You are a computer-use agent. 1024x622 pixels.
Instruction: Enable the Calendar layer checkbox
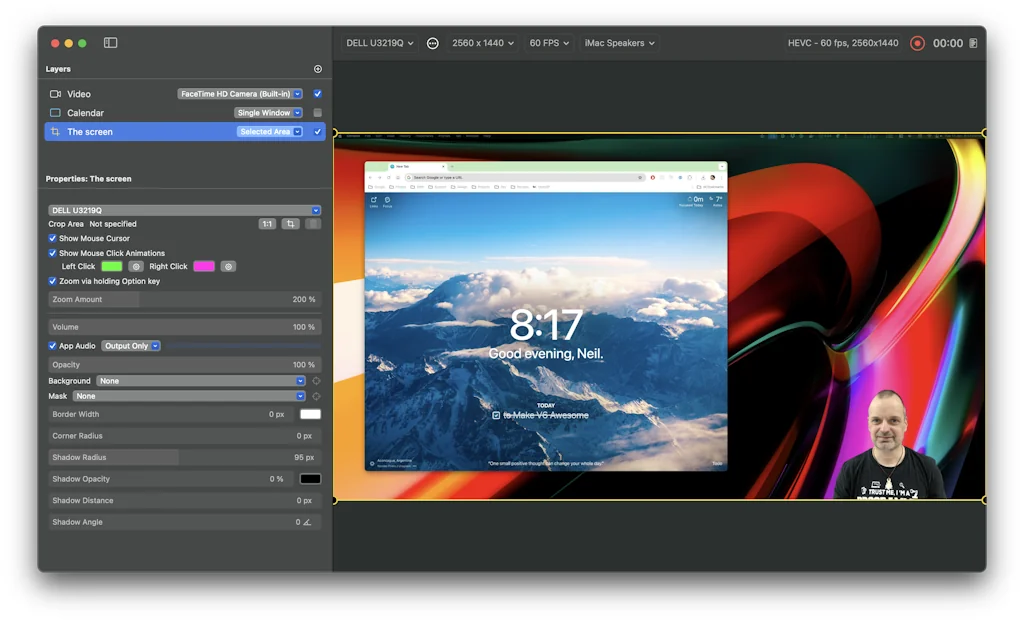pyautogui.click(x=317, y=113)
